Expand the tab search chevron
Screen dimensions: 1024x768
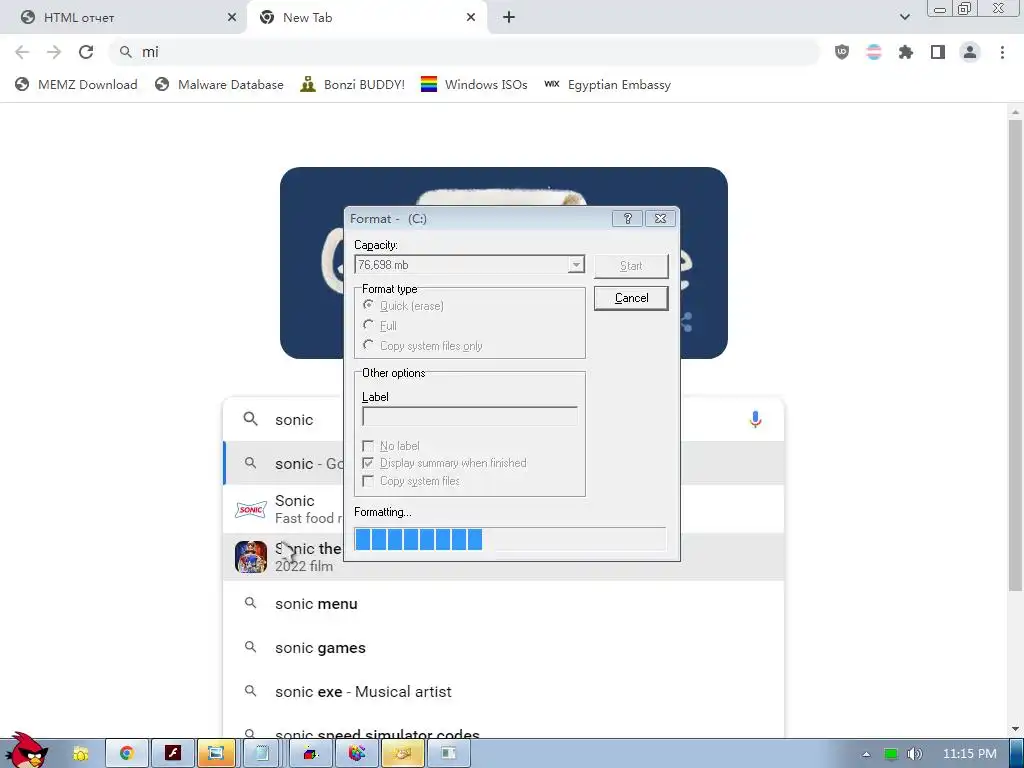904,17
